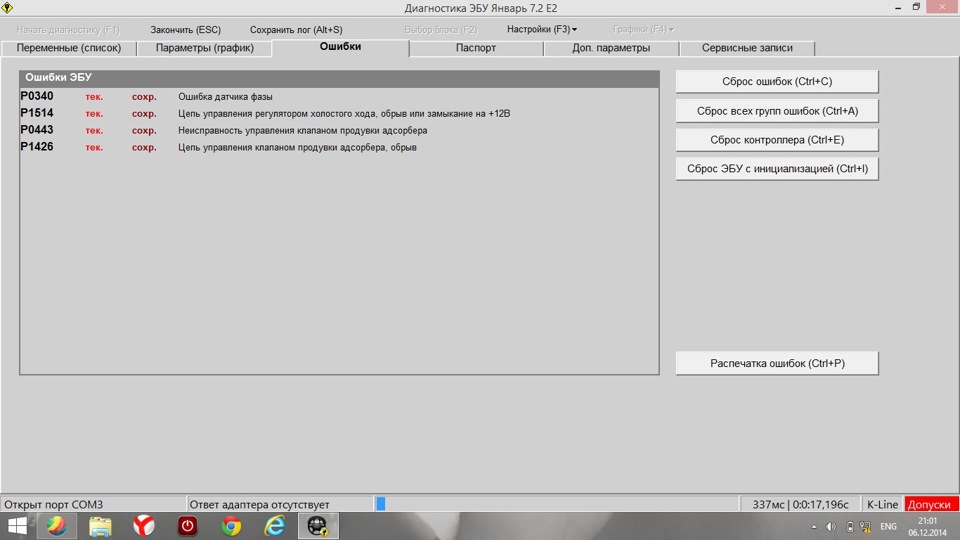Screen dimensions: 960x540
Task: Click Ответ адаптера отсутствует status message
Action: pos(259,504)
